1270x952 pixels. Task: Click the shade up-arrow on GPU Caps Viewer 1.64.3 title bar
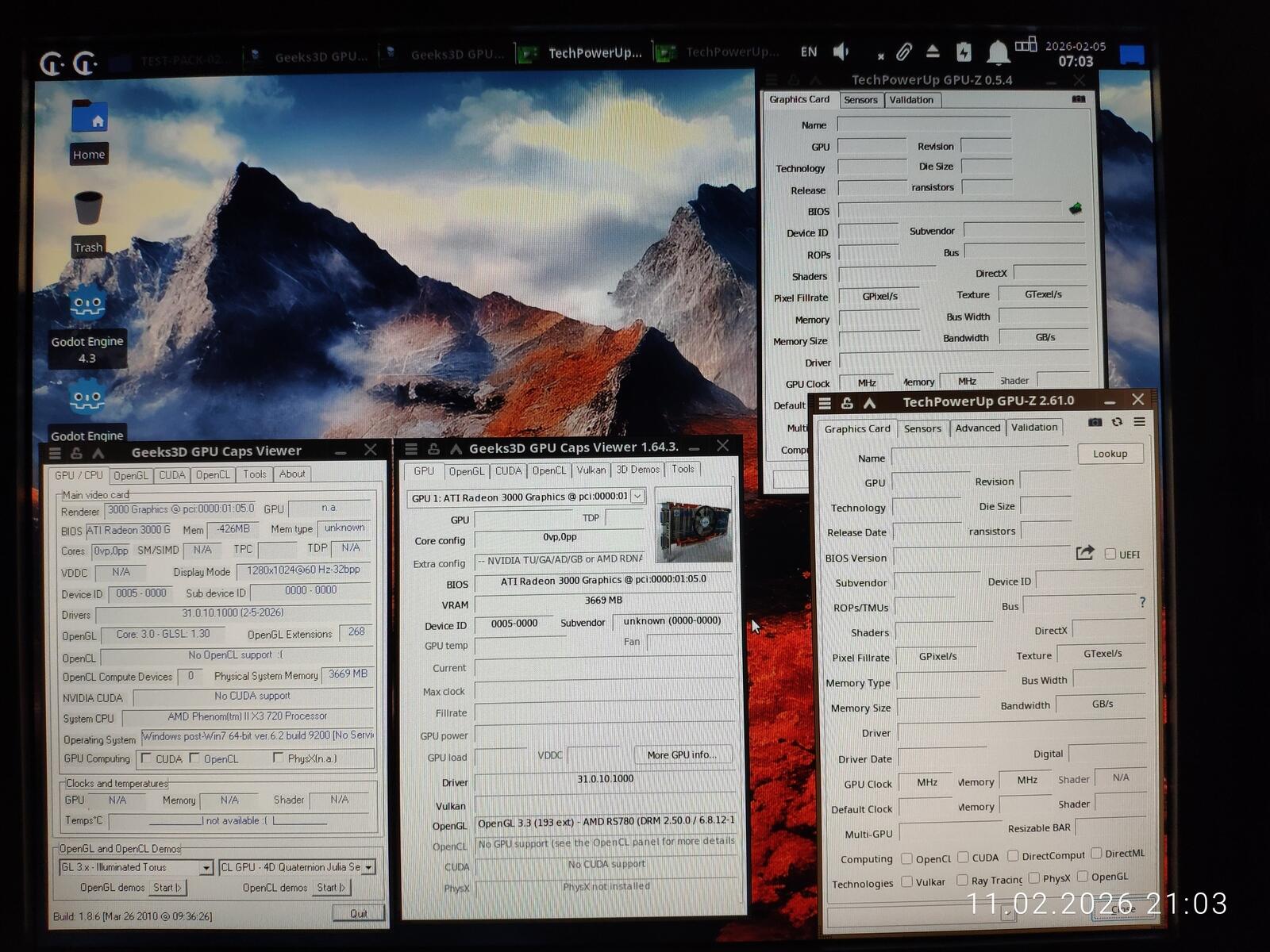[x=456, y=449]
